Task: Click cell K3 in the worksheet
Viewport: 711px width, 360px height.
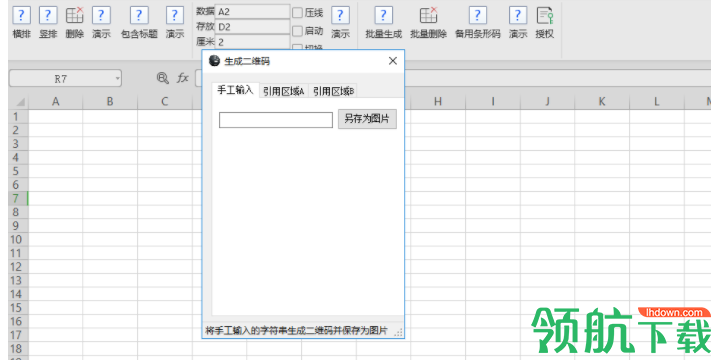Action: 602,144
